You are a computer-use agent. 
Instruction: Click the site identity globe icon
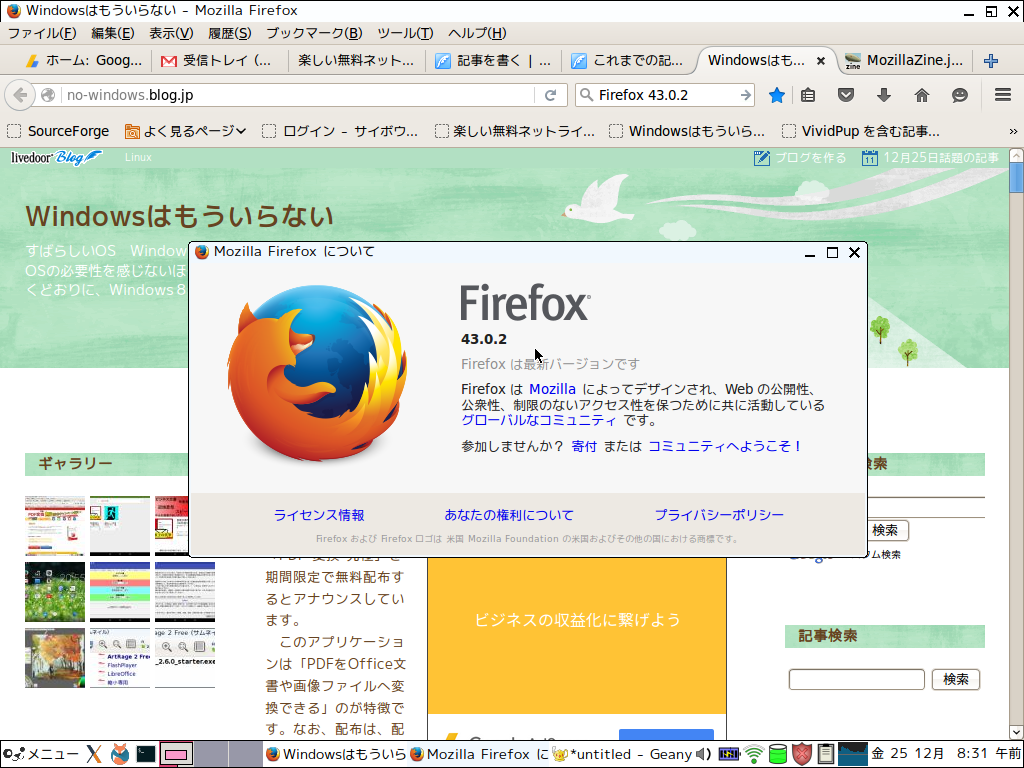point(48,95)
